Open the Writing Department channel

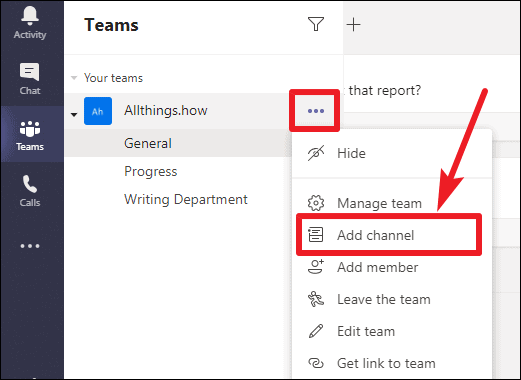[x=186, y=200]
